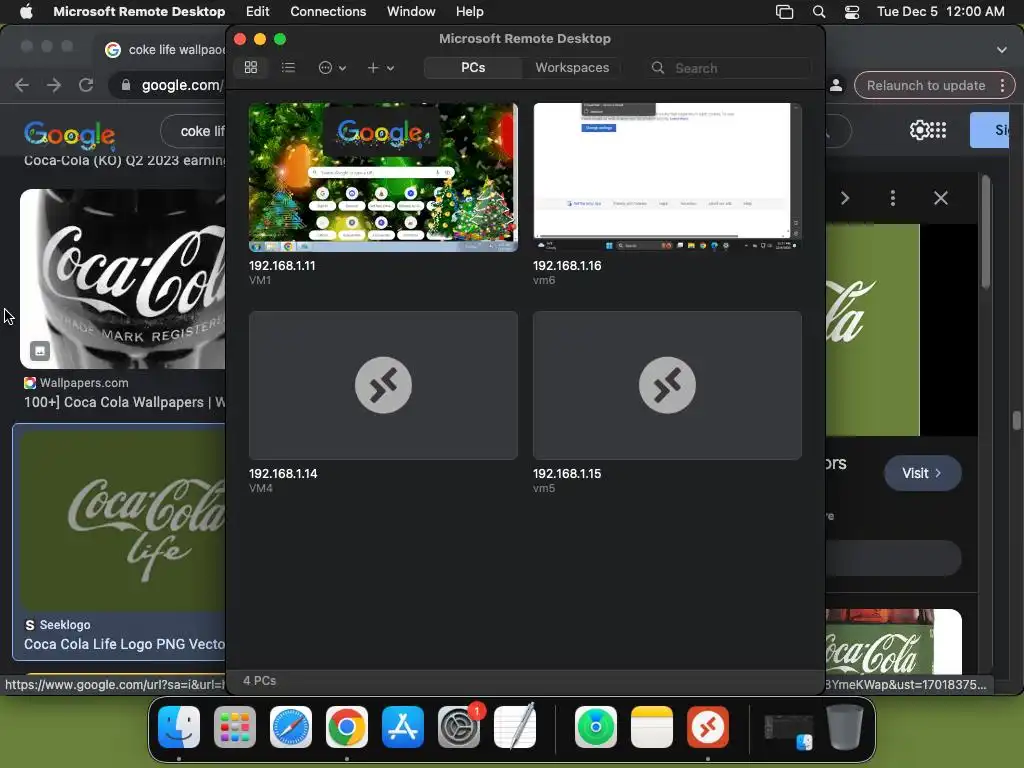This screenshot has width=1024, height=768.
Task: Select the 192.168.1.14 label text
Action: (x=283, y=473)
